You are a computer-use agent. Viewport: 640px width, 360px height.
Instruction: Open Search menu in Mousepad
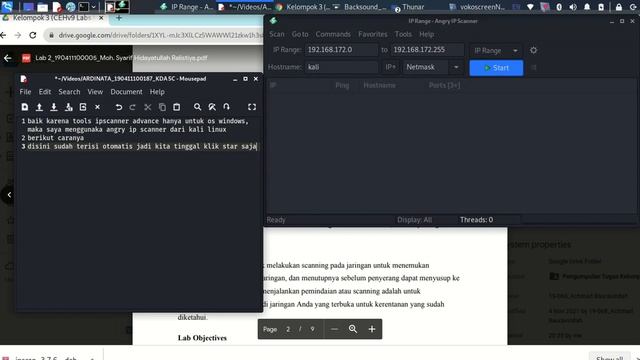coord(69,92)
